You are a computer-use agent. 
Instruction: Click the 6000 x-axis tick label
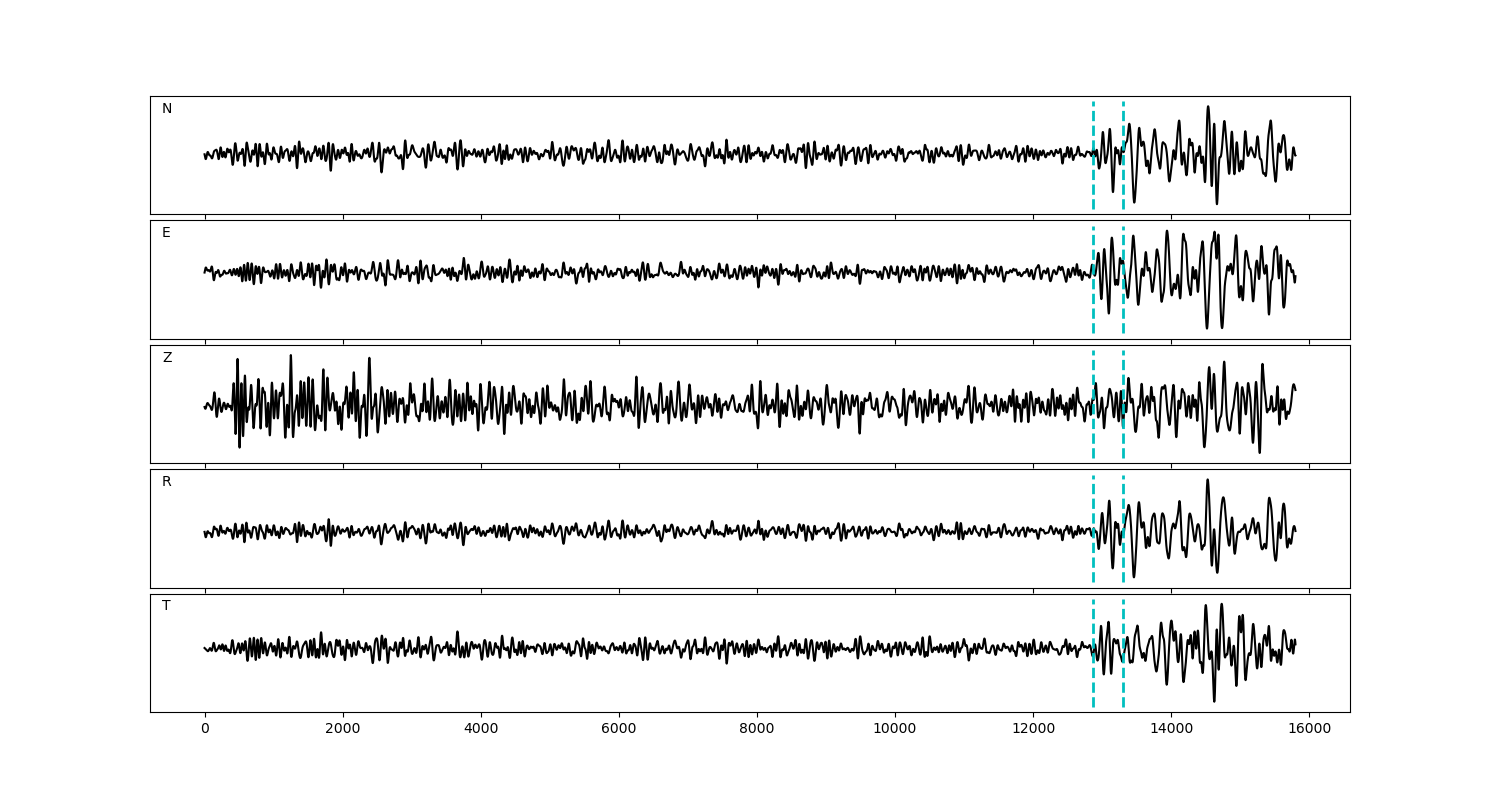pyautogui.click(x=619, y=729)
